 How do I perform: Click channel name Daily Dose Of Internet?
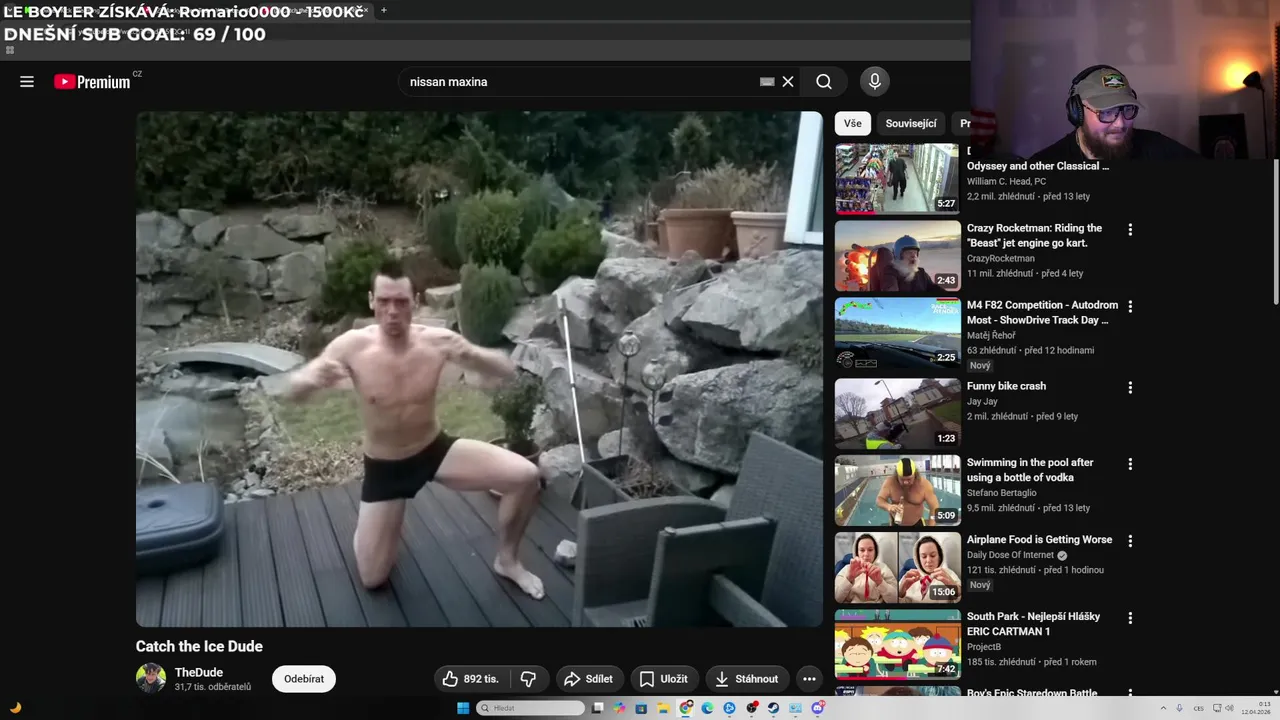(1010, 555)
